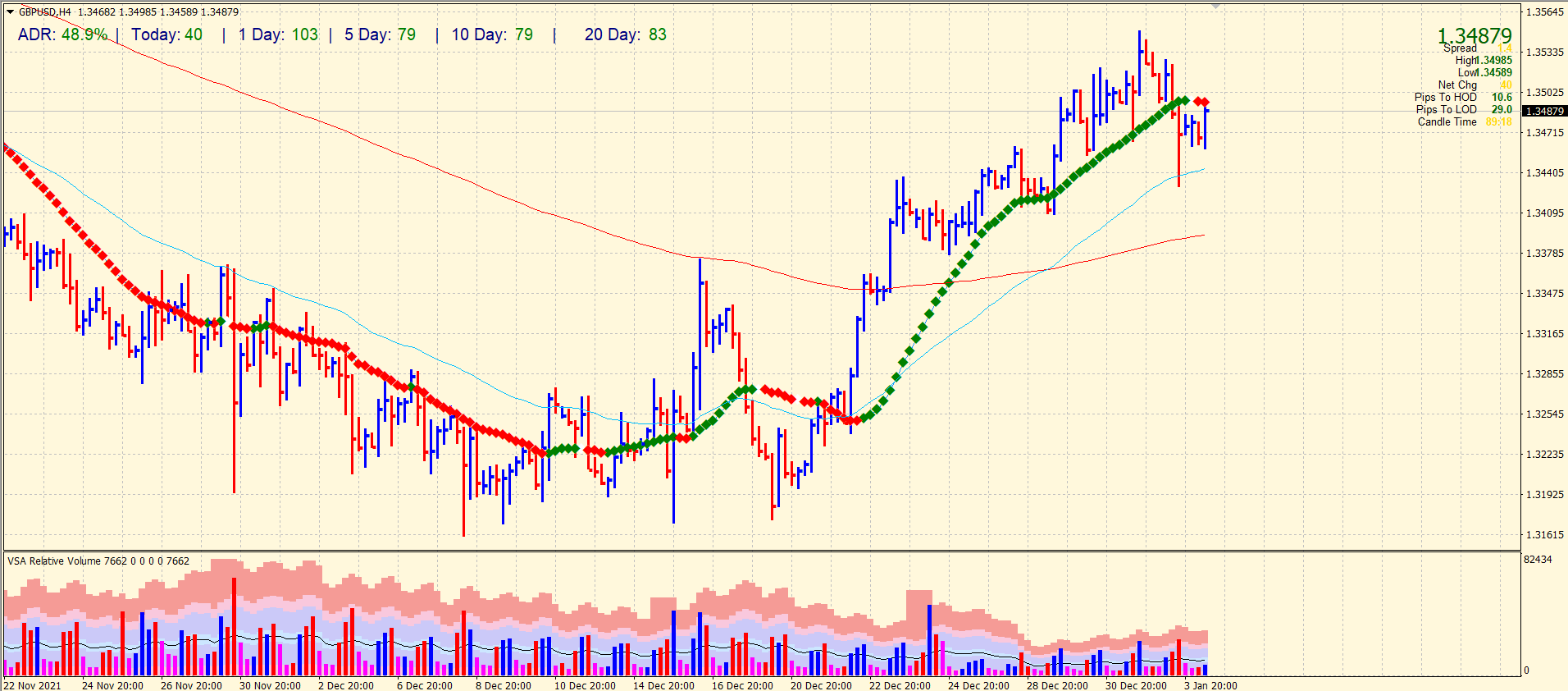Click the 1.34405 price axis label
This screenshot has height=691, width=1568.
tap(1545, 173)
